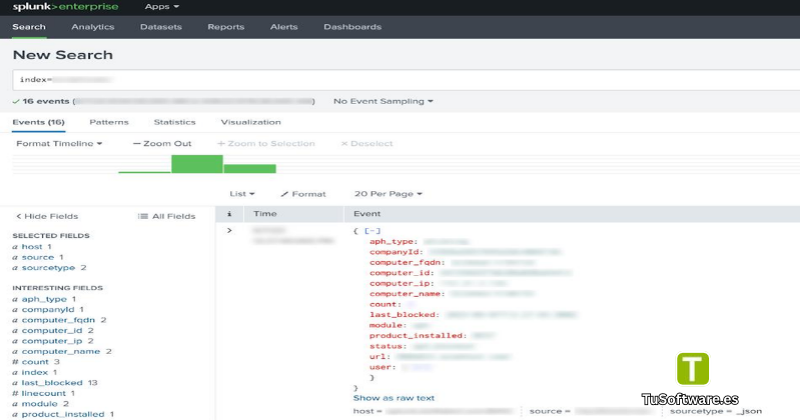This screenshot has height=420, width=800.
Task: Select the Events (16) tab
Action: [x=39, y=122]
